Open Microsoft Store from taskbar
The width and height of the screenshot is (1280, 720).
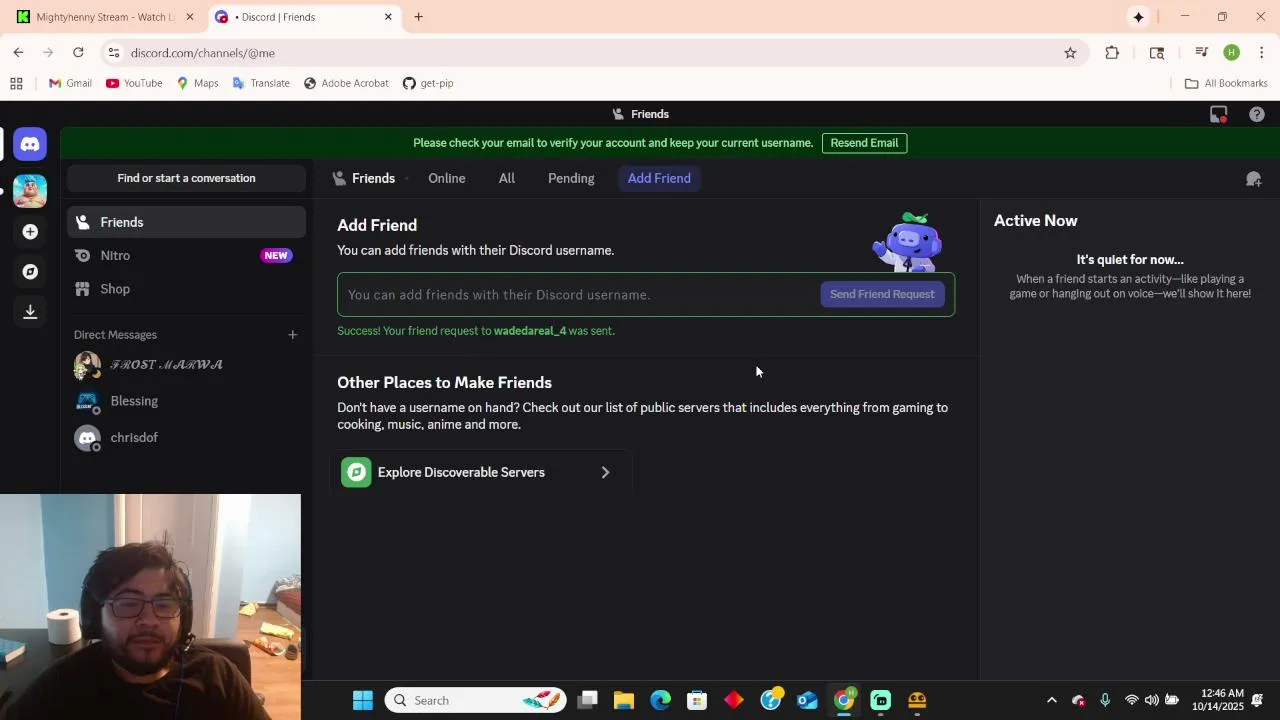(x=697, y=701)
